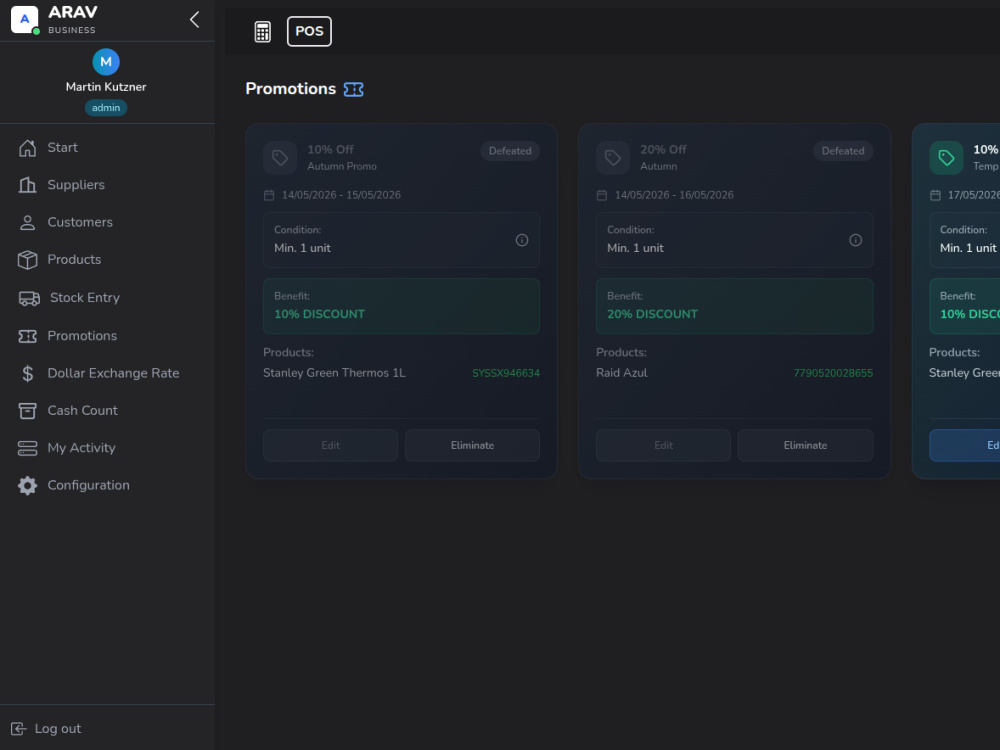Click the Raid Azul product name
Screen dimensions: 1000x750
(622, 373)
